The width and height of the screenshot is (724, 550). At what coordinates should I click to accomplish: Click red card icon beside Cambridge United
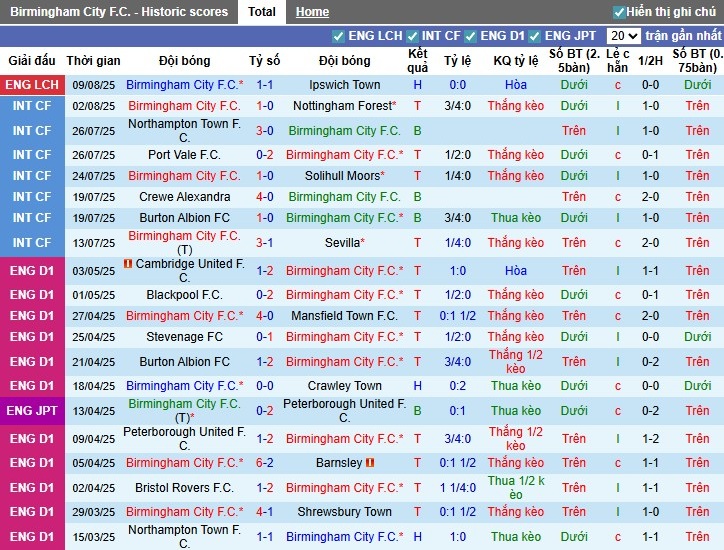pyautogui.click(x=128, y=263)
